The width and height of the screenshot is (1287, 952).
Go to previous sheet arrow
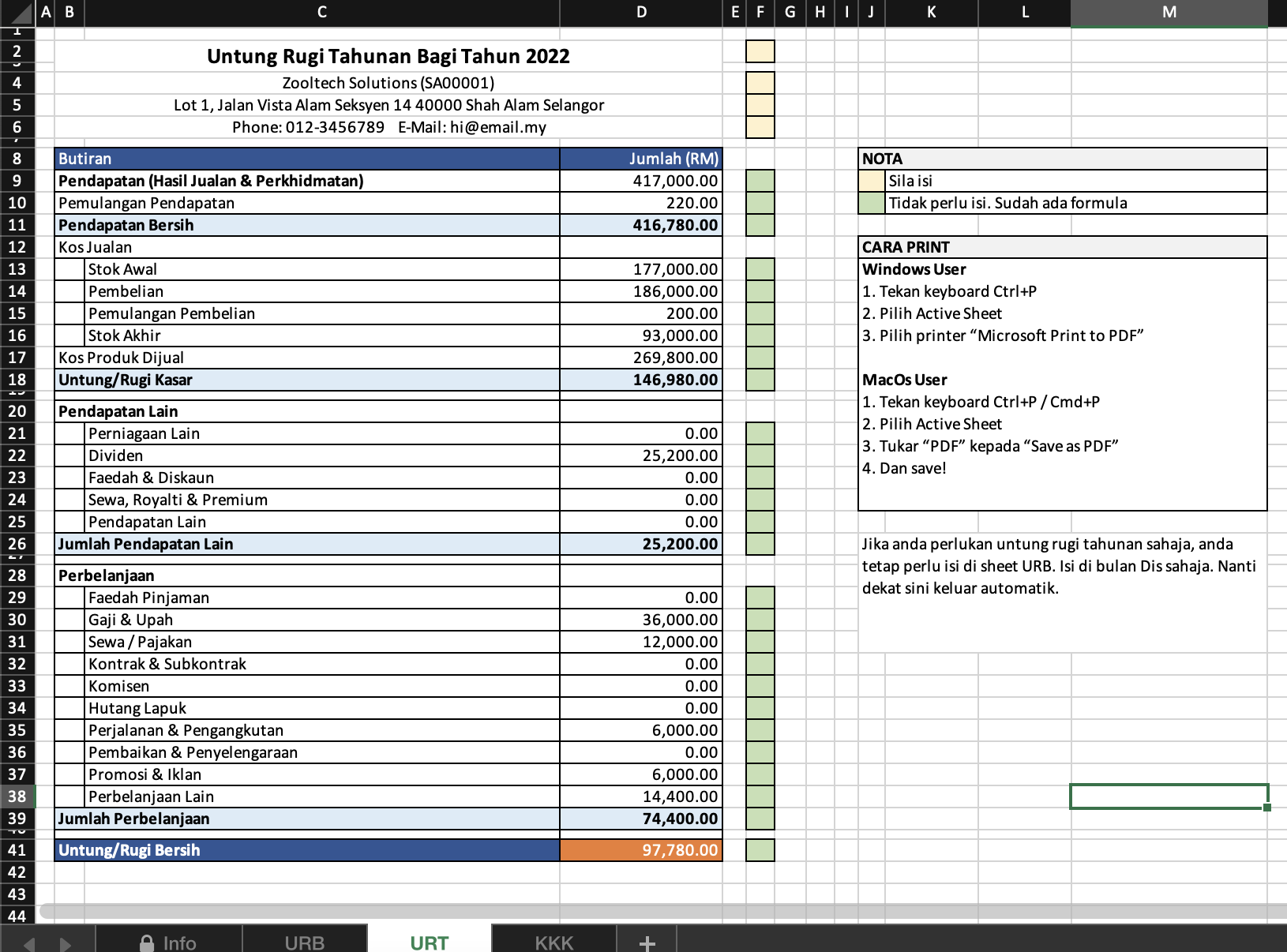29,943
